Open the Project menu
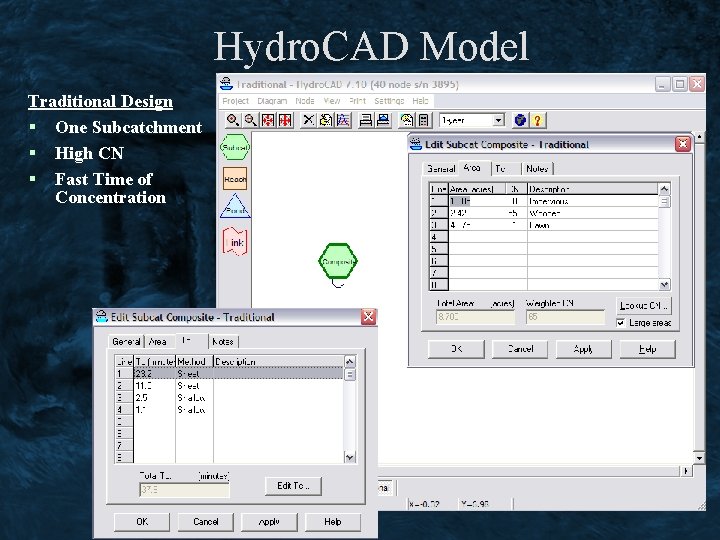The height and width of the screenshot is (540, 720). 236,101
